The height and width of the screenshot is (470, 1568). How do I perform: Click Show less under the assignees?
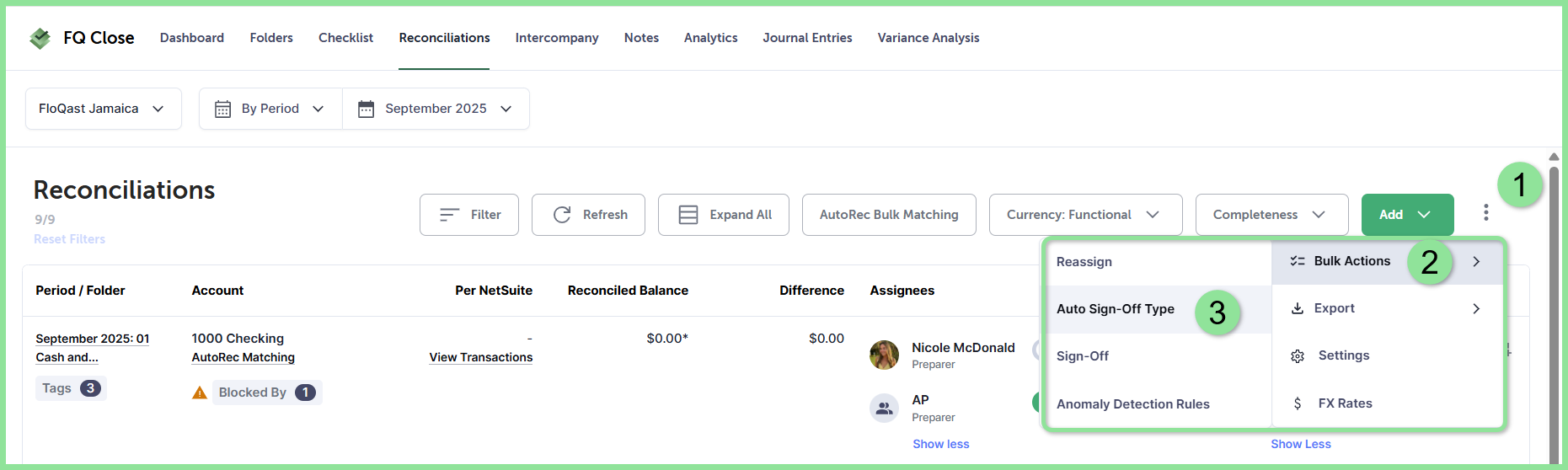click(941, 444)
